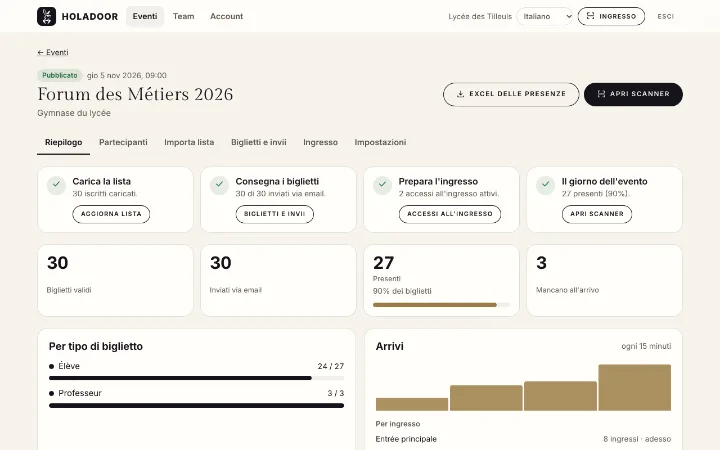Switch to the Riepilogo tab
Viewport: 720px width, 450px height.
tap(63, 142)
